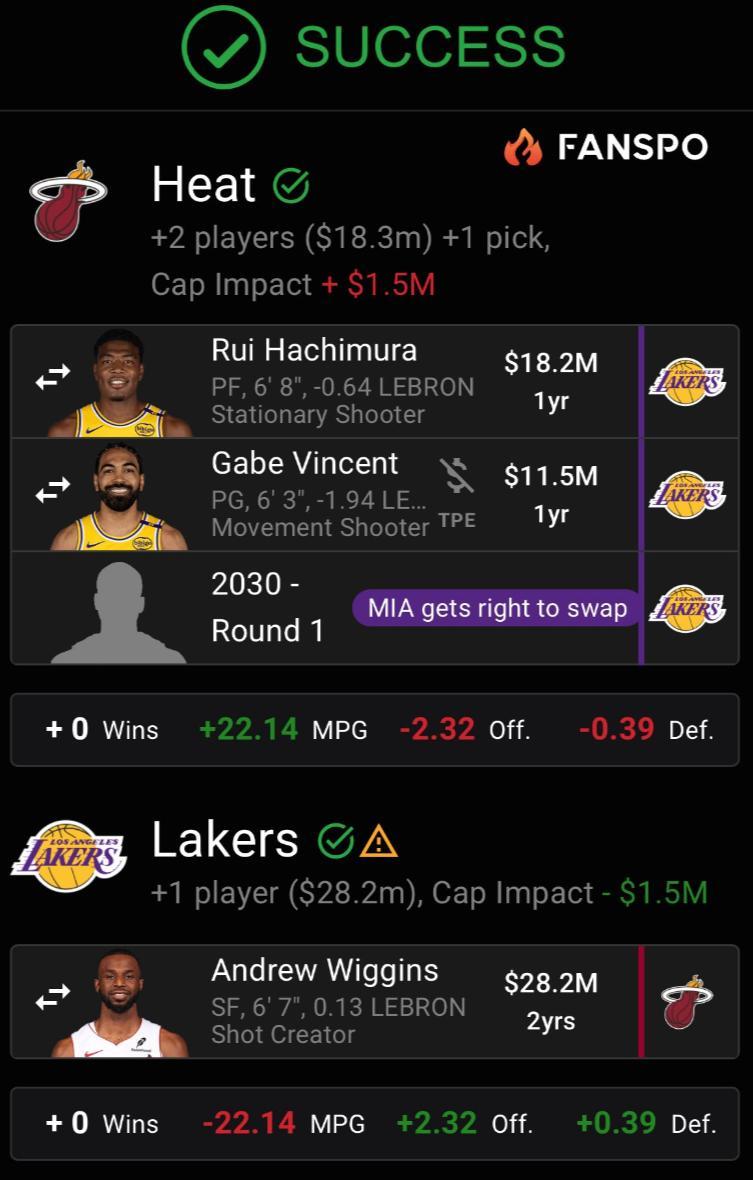This screenshot has height=1180, width=753.
Task: Click the "MIA gets right to swap" badge
Action: [497, 607]
